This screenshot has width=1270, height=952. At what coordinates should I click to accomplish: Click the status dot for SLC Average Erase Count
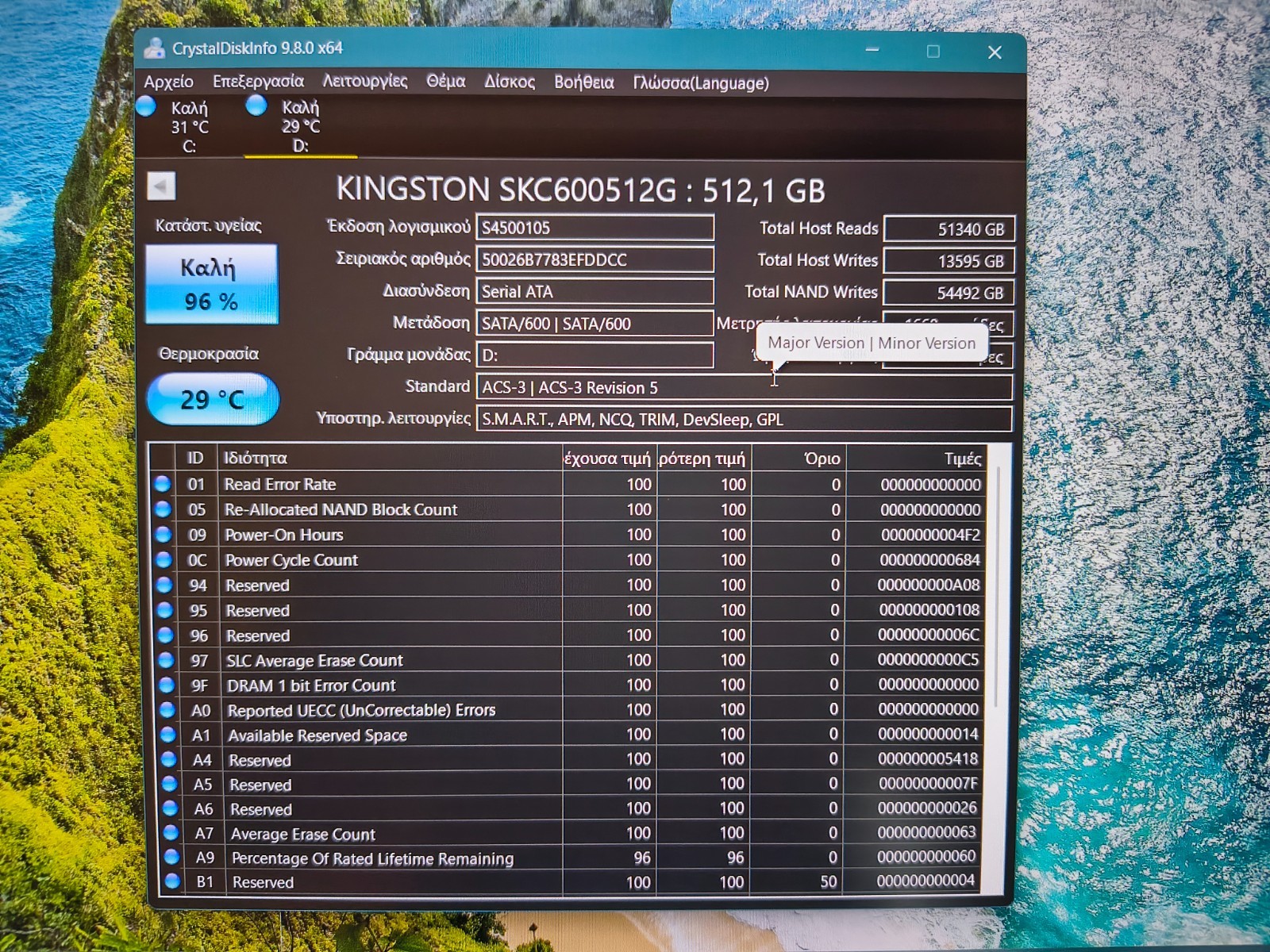click(166, 660)
